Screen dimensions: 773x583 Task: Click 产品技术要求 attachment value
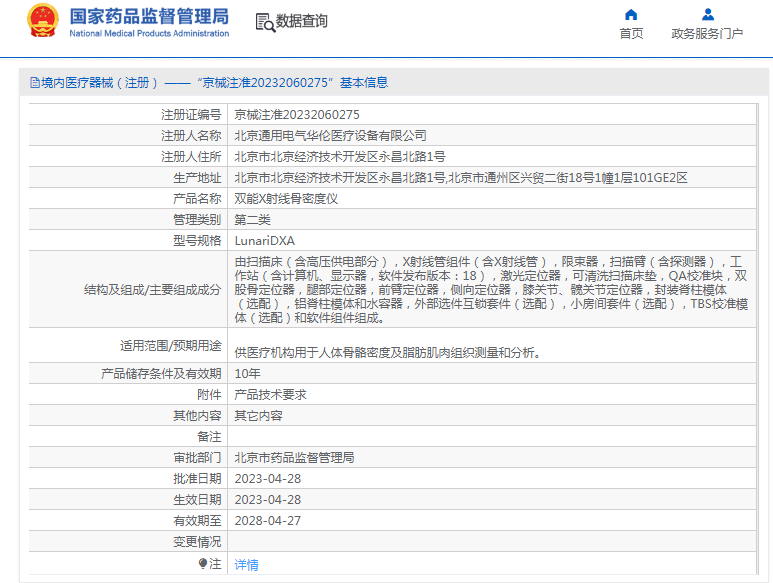pos(270,395)
